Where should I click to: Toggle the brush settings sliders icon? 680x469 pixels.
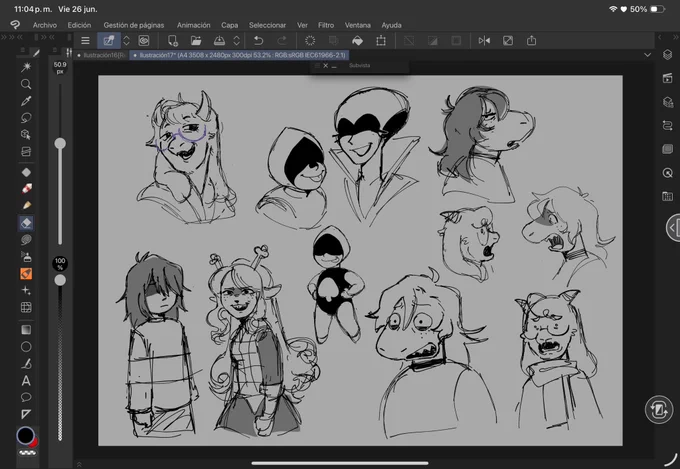(69, 52)
